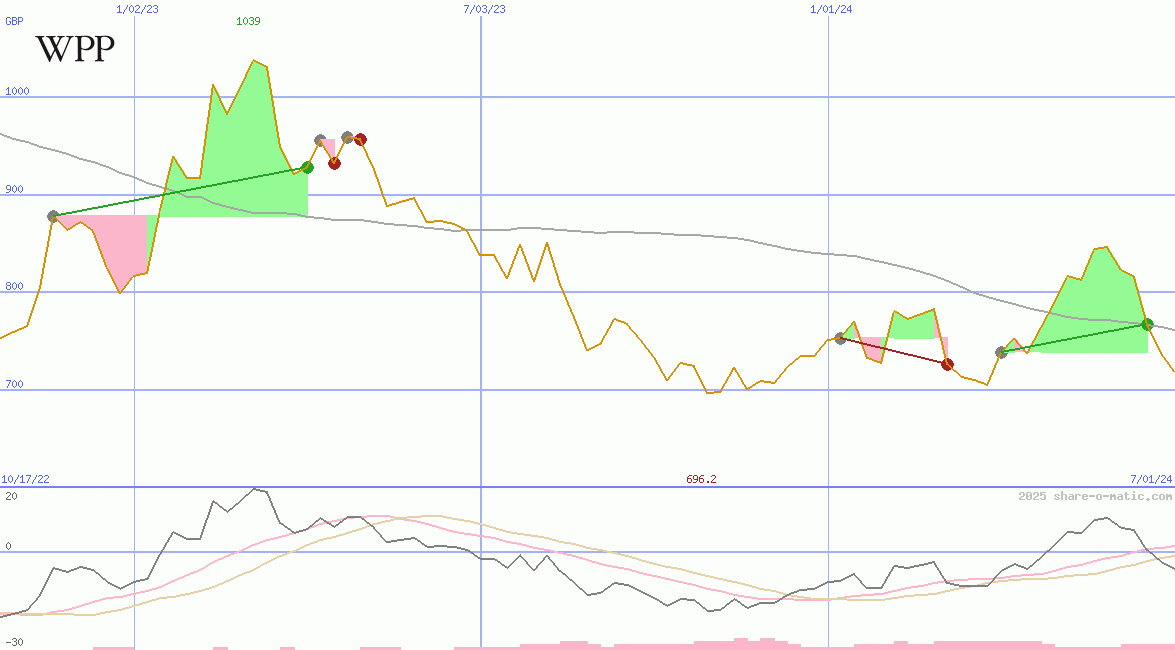The height and width of the screenshot is (650, 1175).
Task: Click the GBP currency label
Action: (14, 21)
